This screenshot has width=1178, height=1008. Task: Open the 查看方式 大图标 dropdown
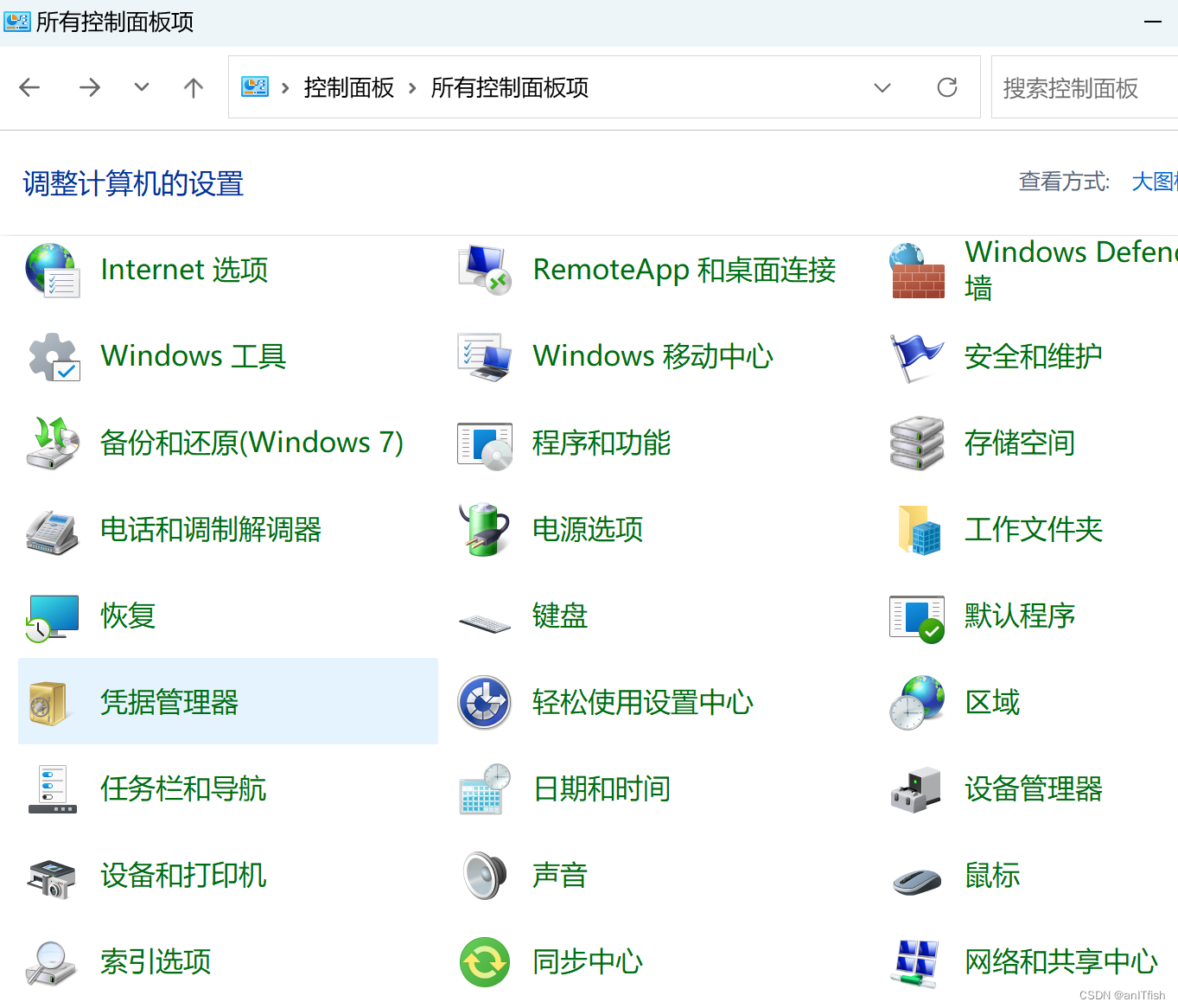[x=1155, y=182]
